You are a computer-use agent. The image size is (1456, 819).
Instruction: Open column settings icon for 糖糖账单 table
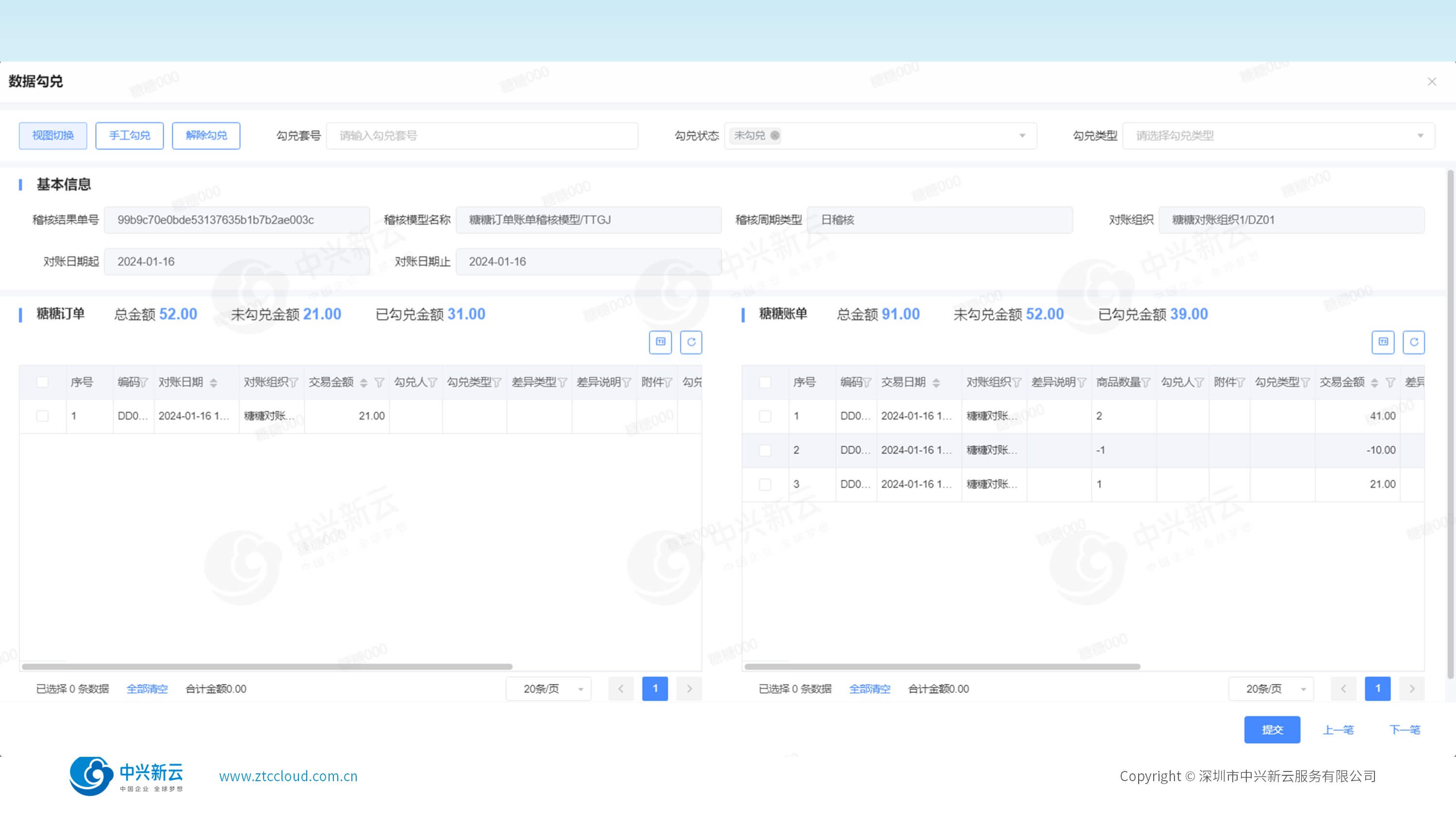click(1383, 342)
